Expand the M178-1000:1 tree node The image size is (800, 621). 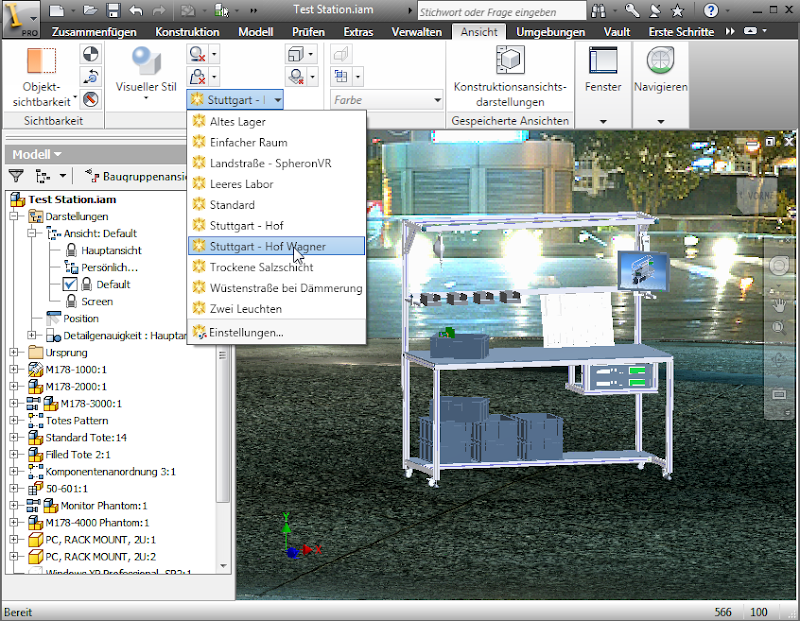pyautogui.click(x=14, y=369)
